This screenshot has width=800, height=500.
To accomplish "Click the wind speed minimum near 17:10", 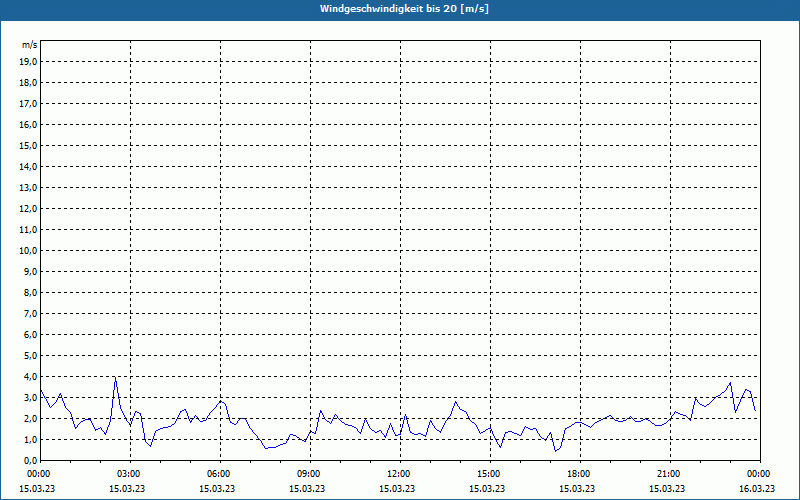I will tap(556, 451).
